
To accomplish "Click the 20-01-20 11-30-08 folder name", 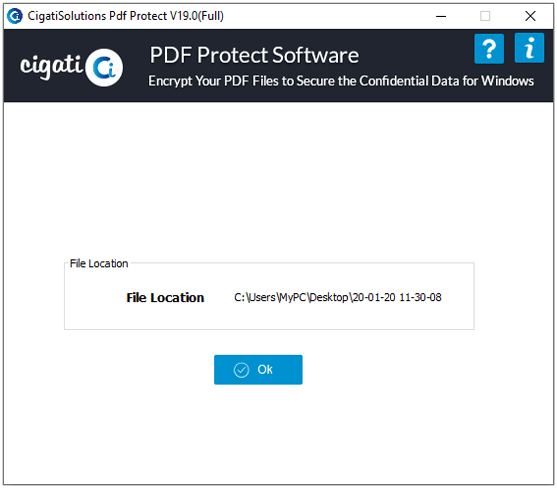I will tap(397, 297).
